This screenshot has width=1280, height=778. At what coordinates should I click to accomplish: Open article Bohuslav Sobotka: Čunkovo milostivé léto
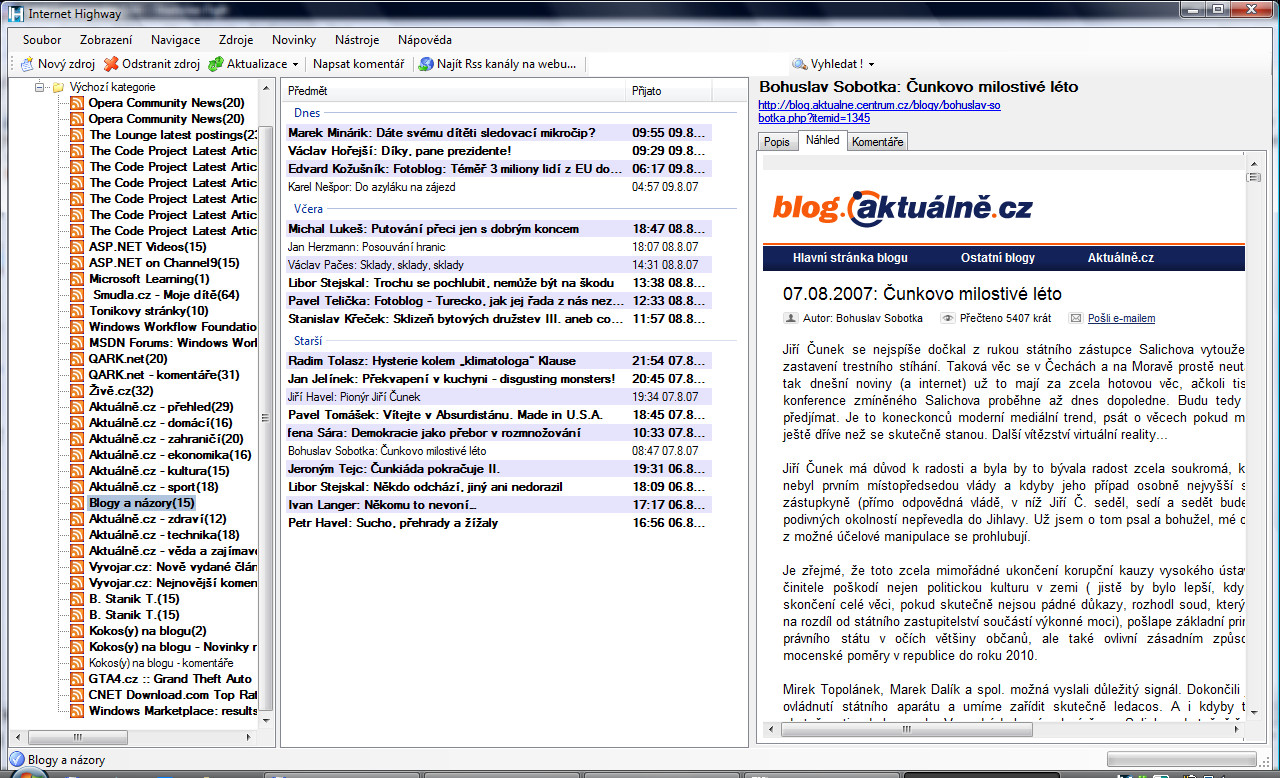(x=498, y=451)
